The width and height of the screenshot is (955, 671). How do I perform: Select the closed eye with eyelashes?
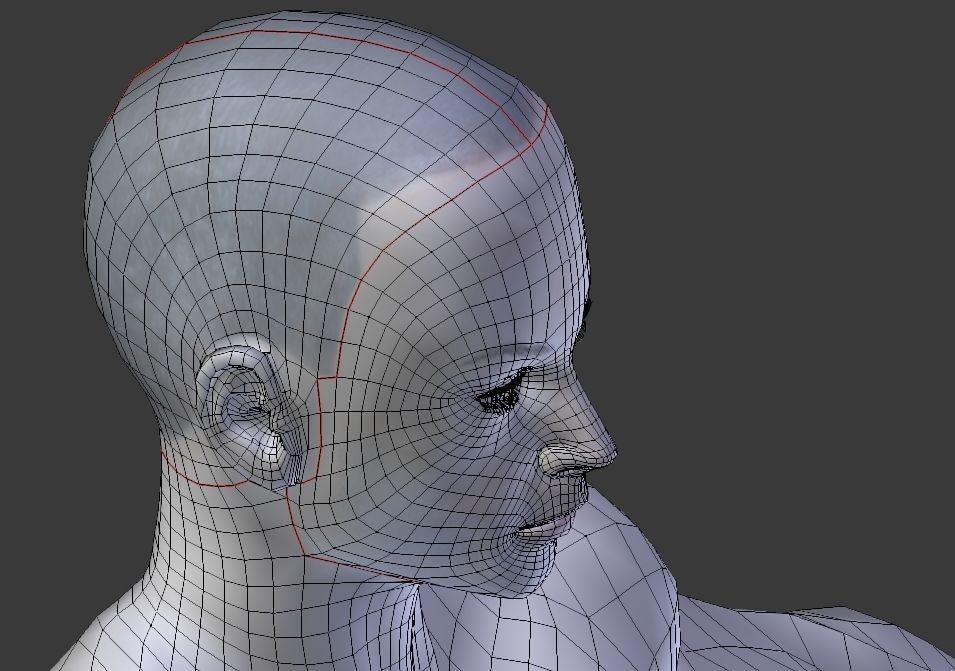503,393
